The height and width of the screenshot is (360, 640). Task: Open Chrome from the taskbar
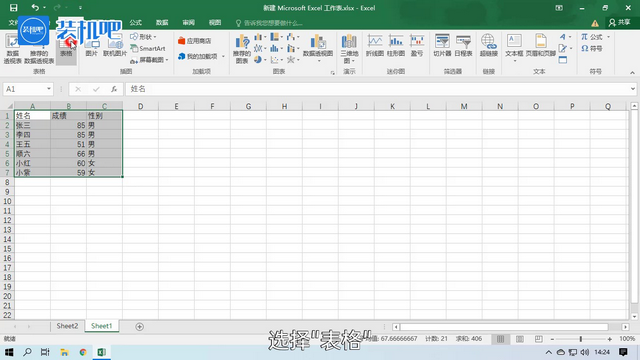tap(83, 352)
